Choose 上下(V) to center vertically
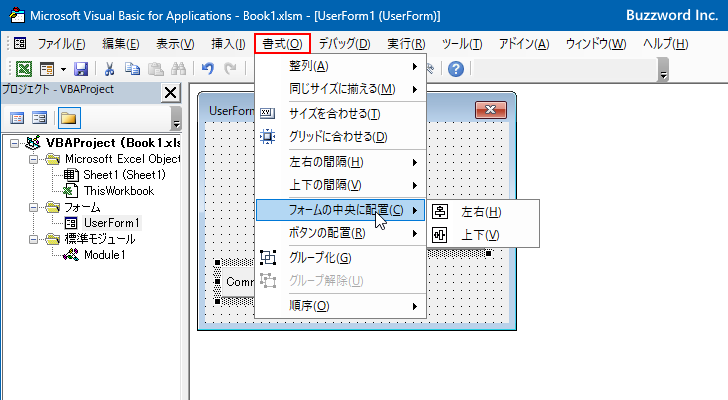728x400 pixels. tap(483, 235)
